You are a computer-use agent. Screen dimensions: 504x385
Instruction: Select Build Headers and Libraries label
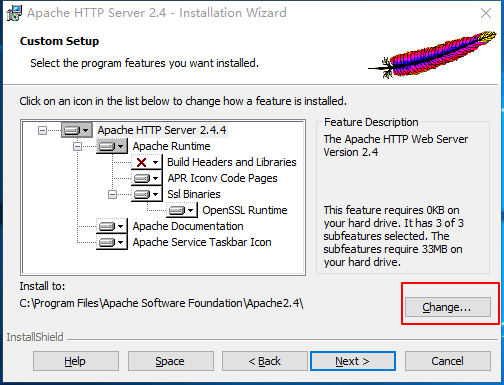pos(232,162)
